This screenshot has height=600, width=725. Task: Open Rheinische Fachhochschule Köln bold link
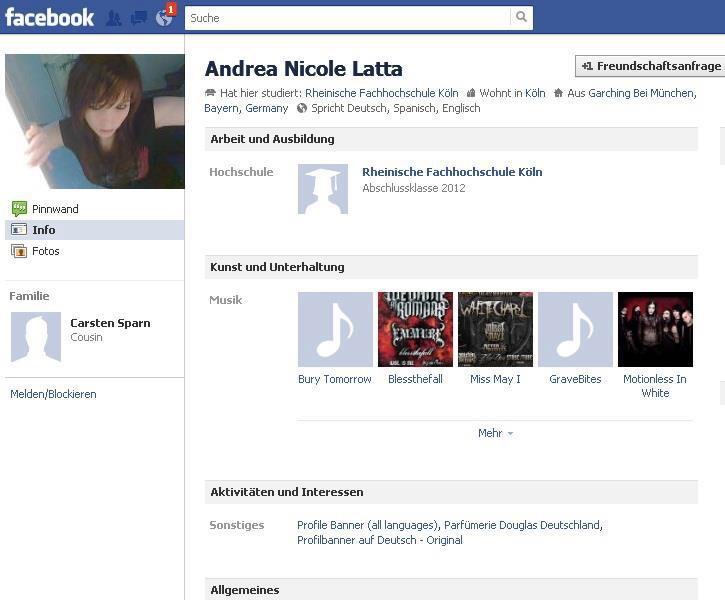pos(452,172)
